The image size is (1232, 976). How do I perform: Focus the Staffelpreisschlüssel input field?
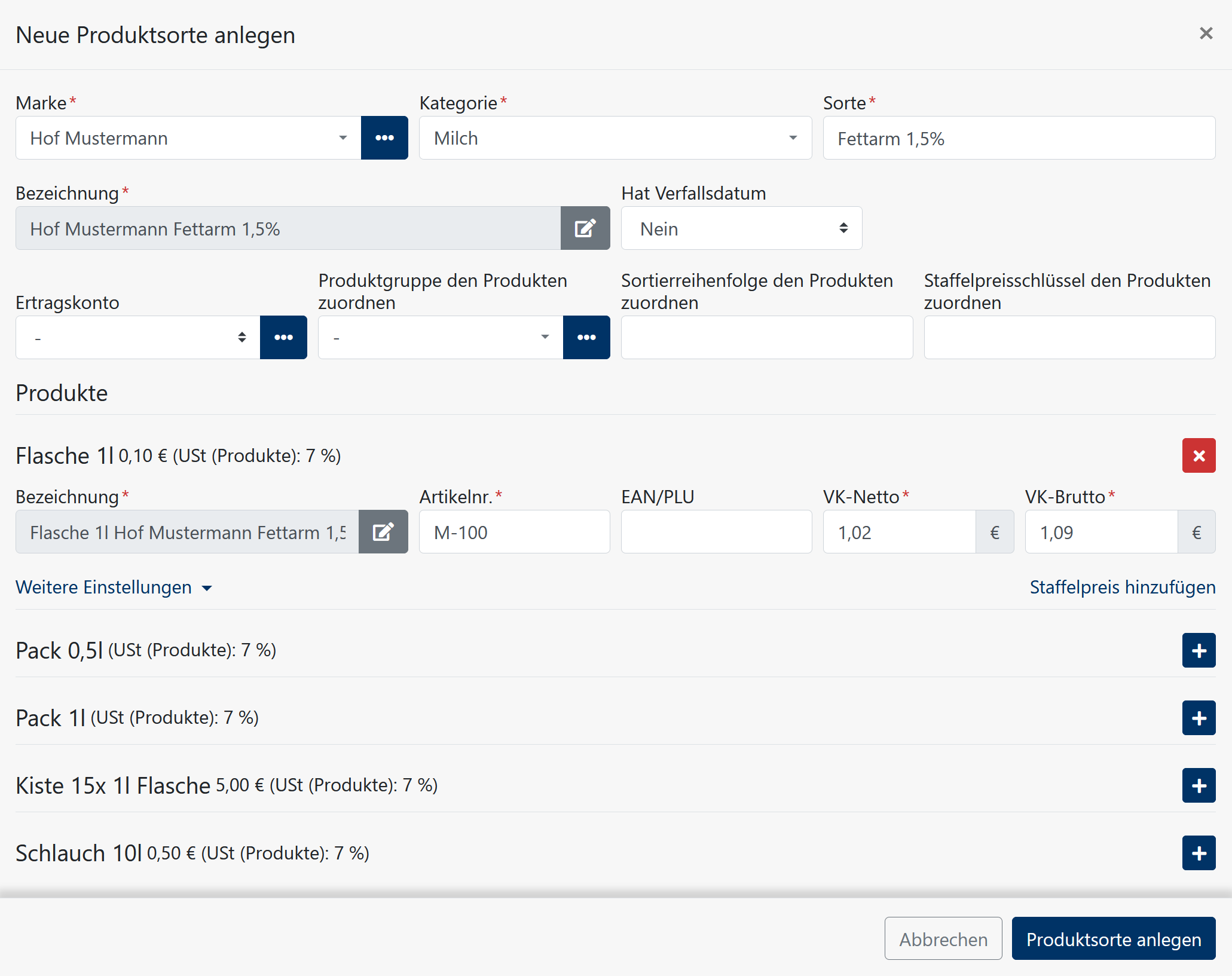pyautogui.click(x=1070, y=338)
